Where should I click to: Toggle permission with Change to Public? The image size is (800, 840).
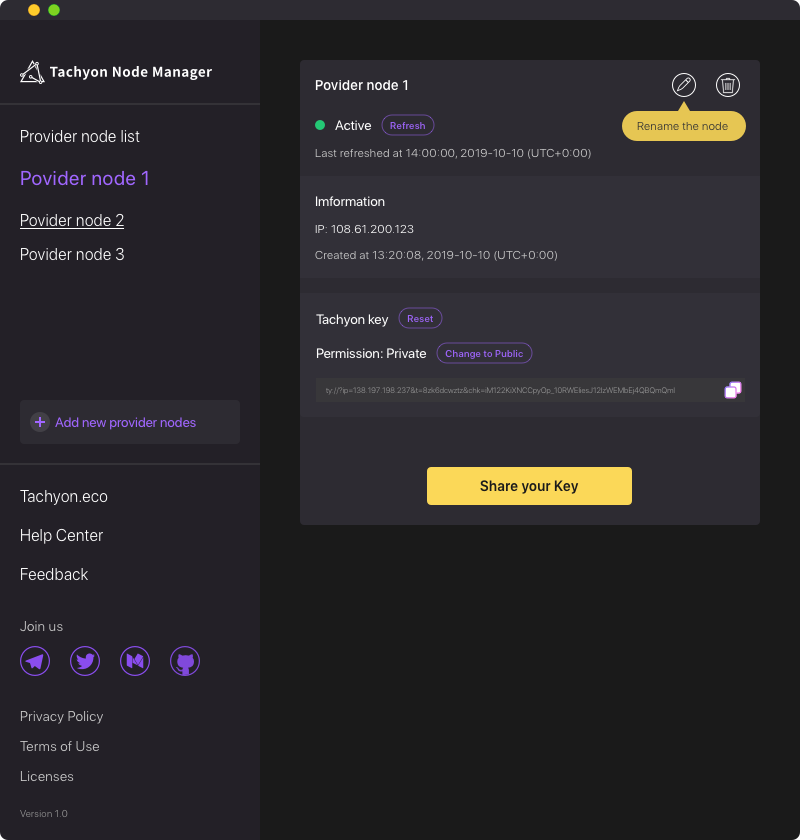tap(484, 353)
